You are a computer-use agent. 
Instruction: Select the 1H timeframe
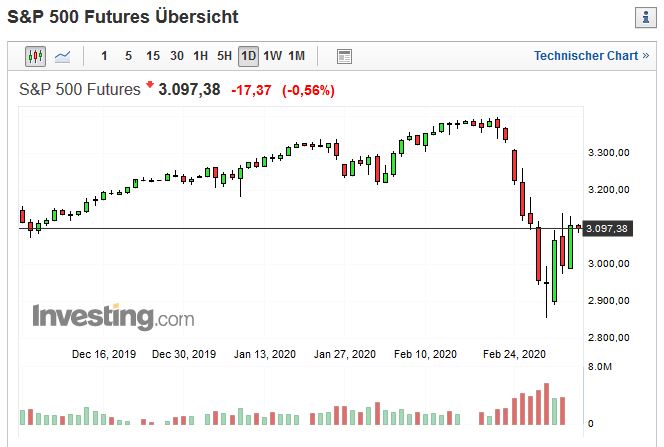tap(201, 56)
